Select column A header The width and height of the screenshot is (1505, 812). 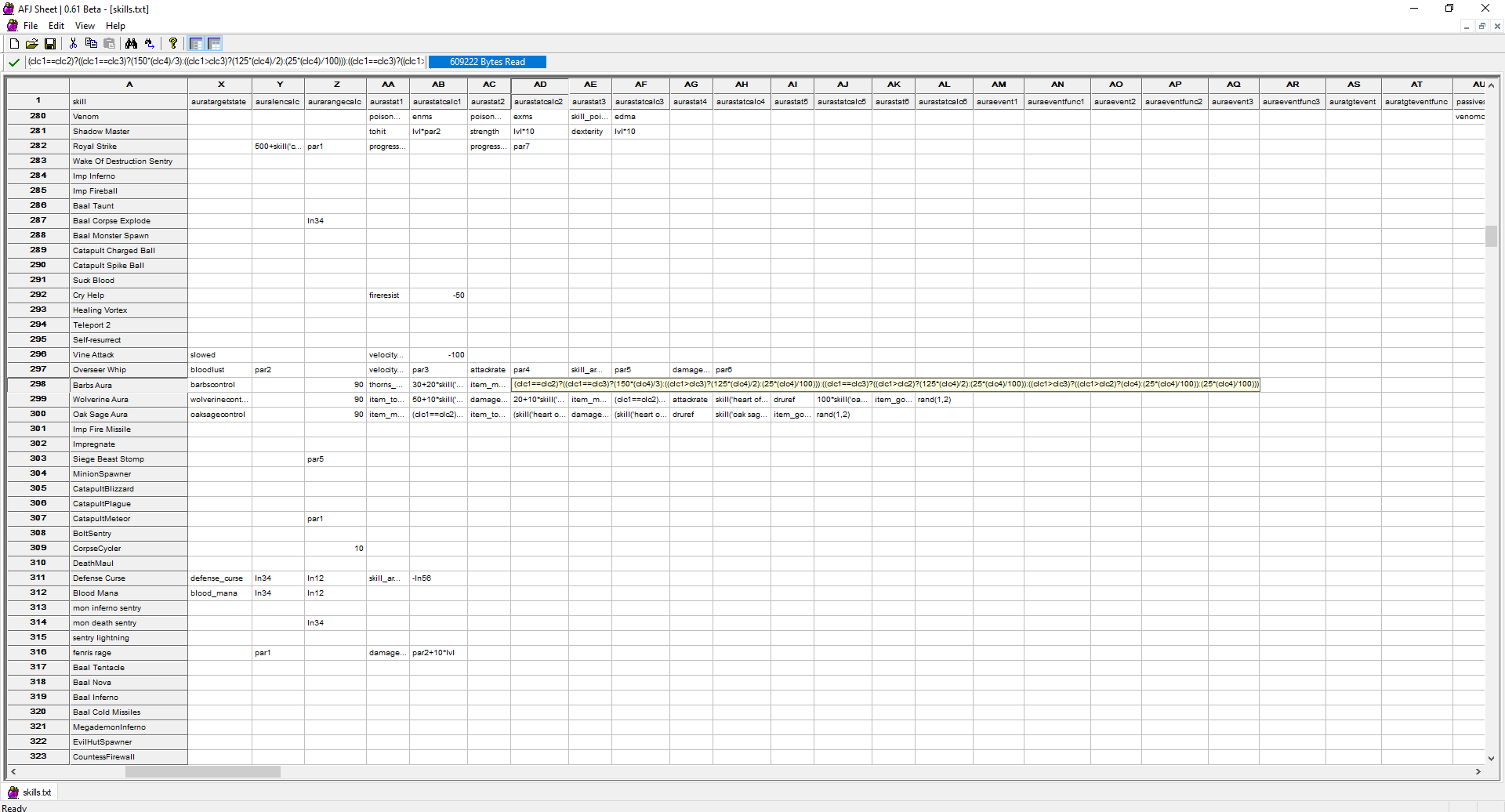[x=129, y=85]
